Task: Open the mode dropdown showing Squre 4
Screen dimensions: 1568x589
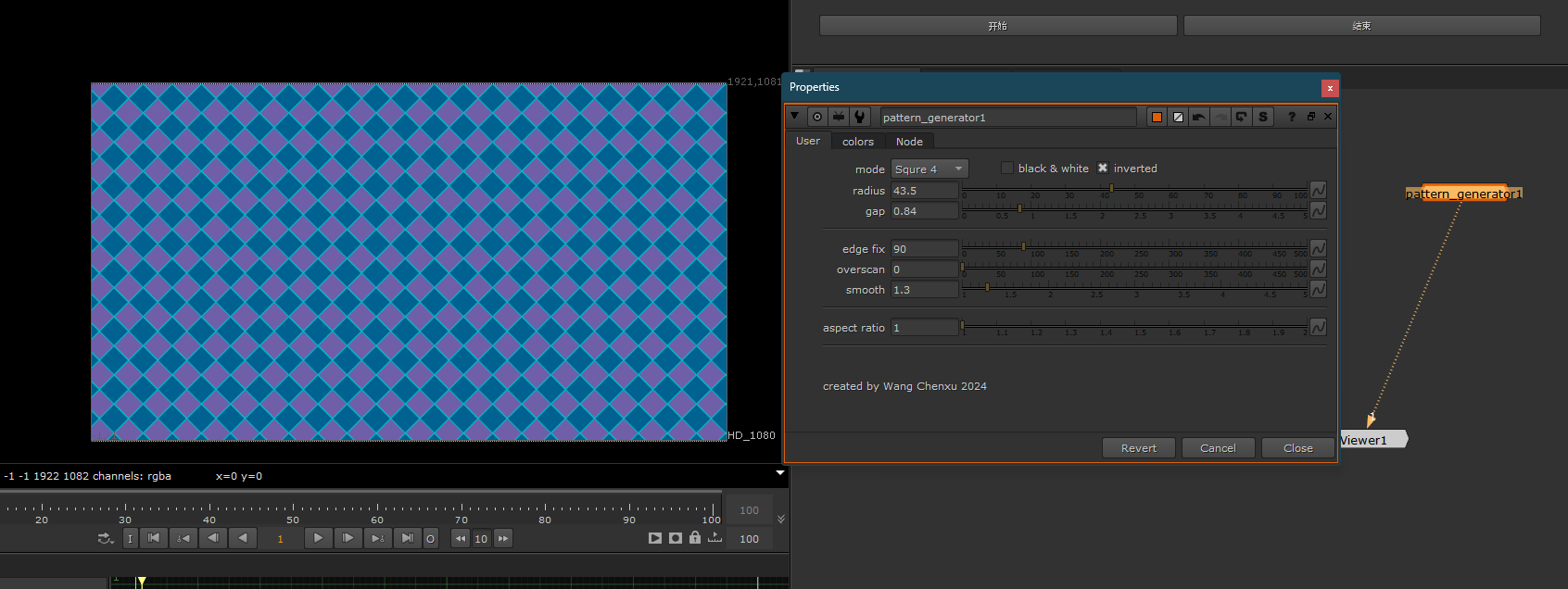Action: [929, 169]
